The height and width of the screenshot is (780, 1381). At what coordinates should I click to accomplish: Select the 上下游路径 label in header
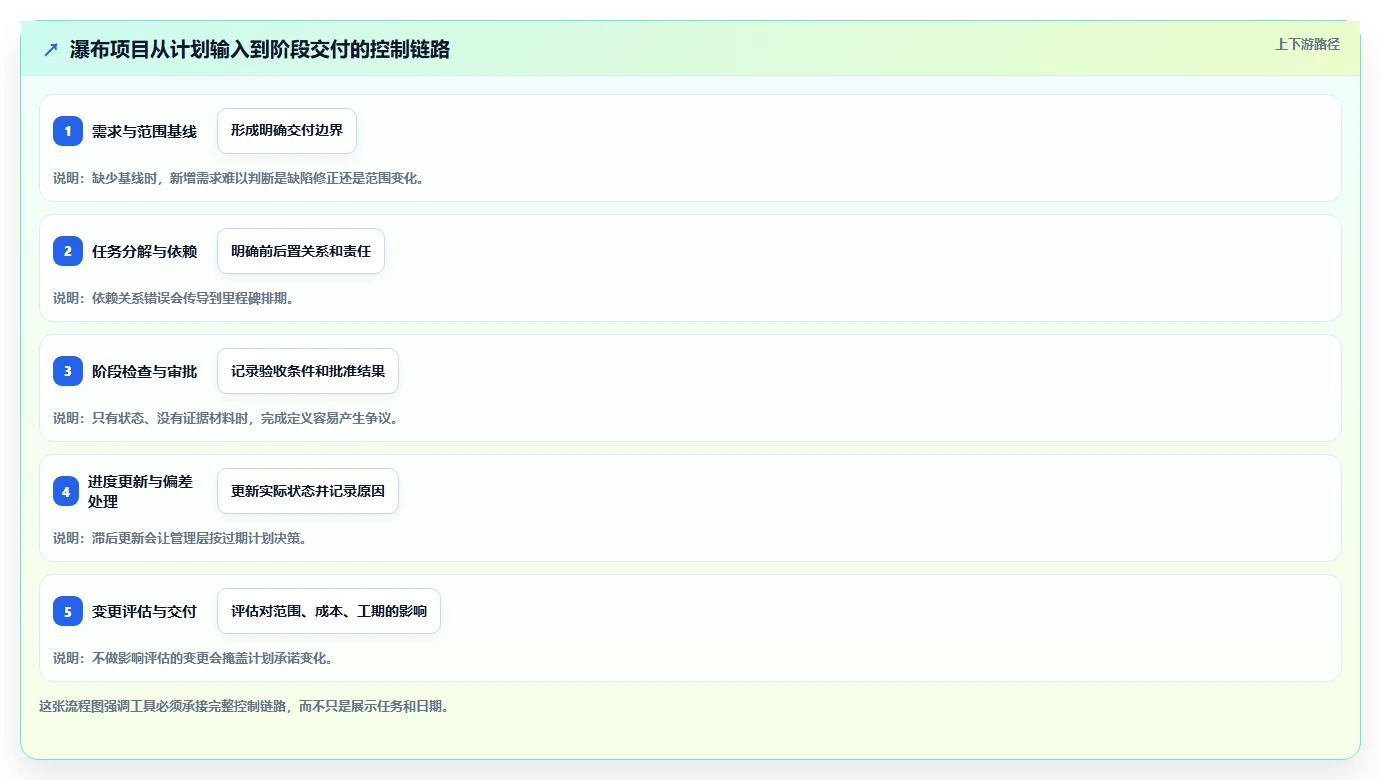[x=1307, y=44]
